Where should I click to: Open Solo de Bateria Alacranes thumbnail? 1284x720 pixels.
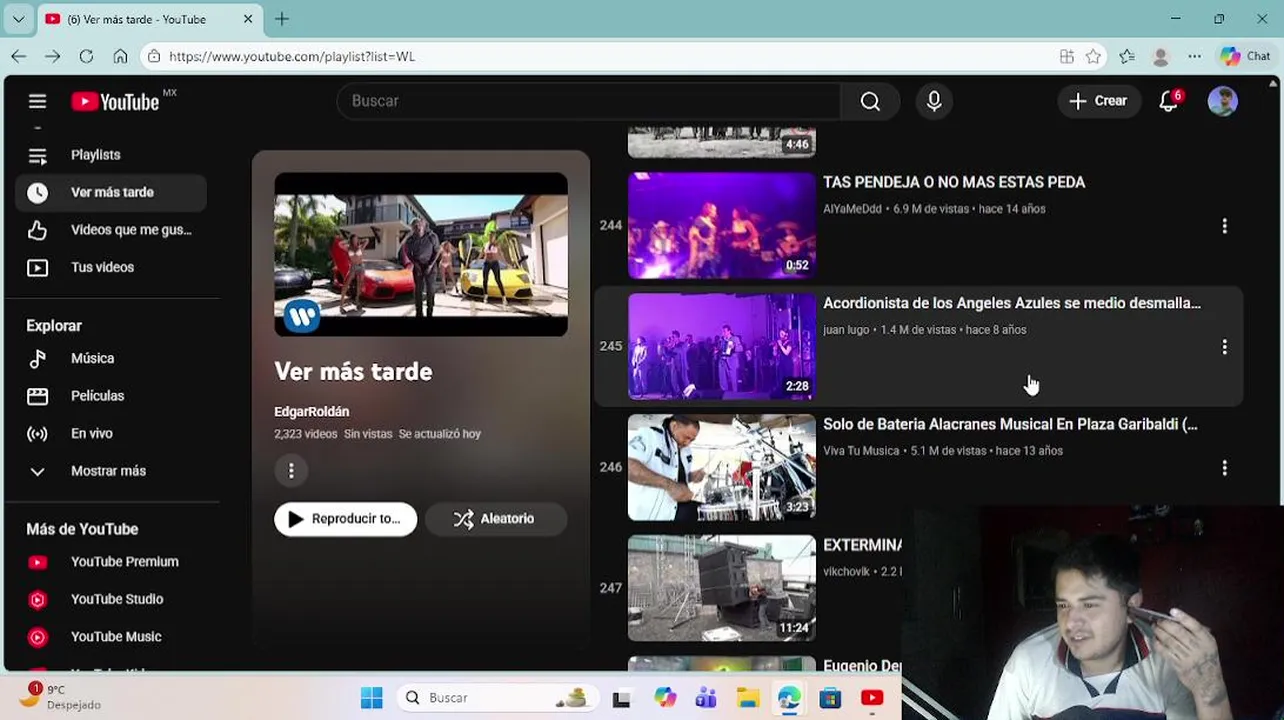pos(722,467)
